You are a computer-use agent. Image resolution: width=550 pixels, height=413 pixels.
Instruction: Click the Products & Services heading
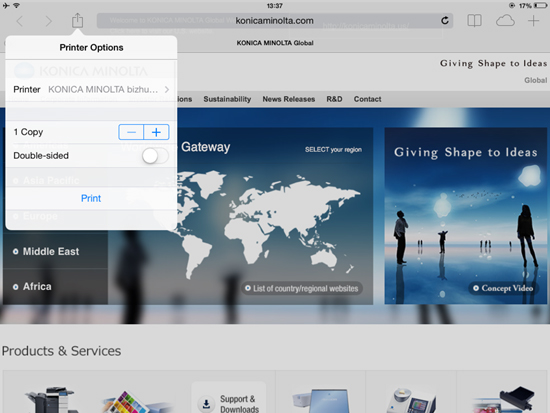point(61,351)
